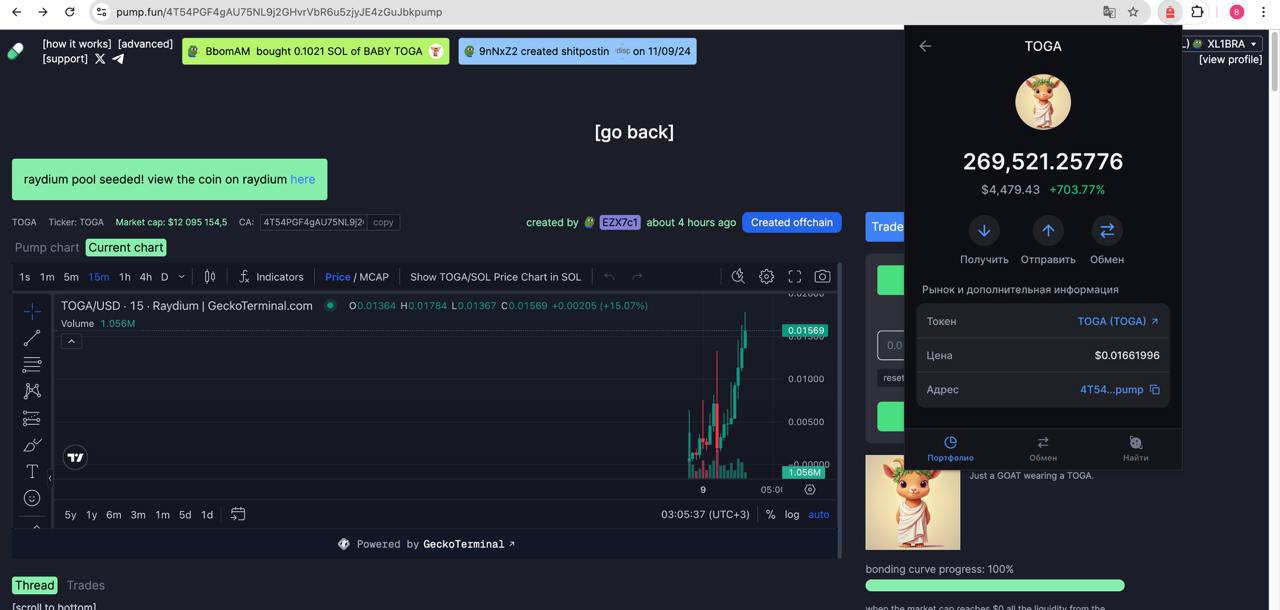Expand the timeframe dropdown arrow
The image size is (1280, 610).
(181, 277)
